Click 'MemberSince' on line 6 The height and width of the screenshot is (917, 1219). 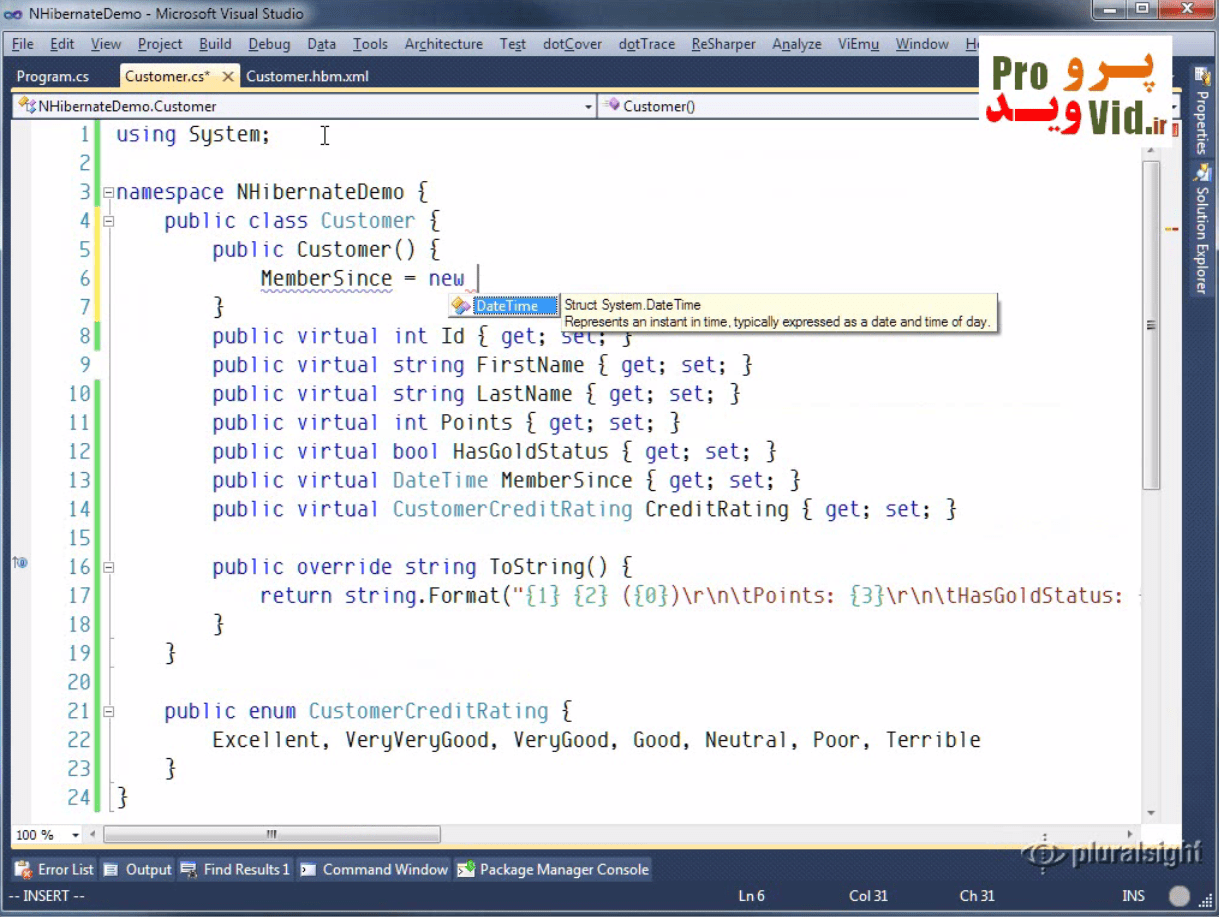click(x=326, y=279)
